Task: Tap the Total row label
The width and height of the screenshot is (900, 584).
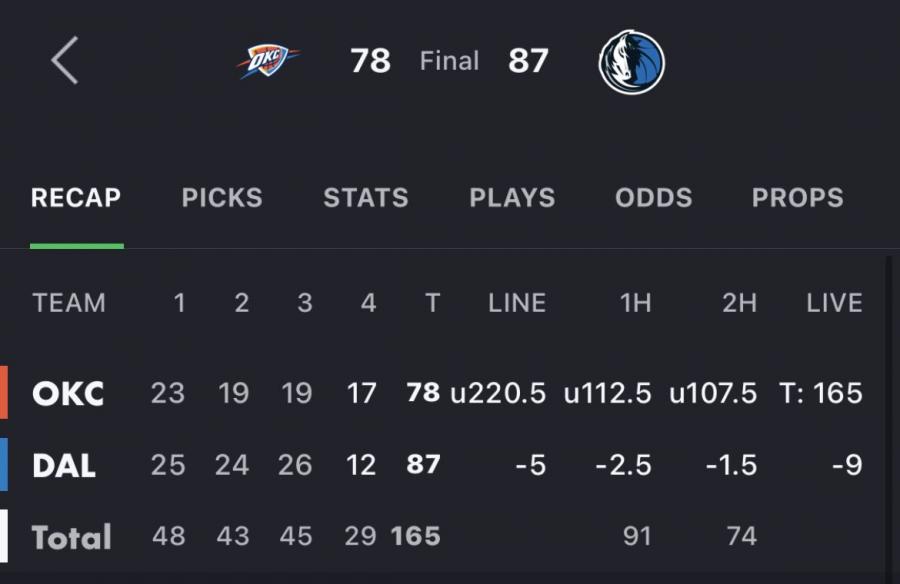Action: tap(71, 537)
